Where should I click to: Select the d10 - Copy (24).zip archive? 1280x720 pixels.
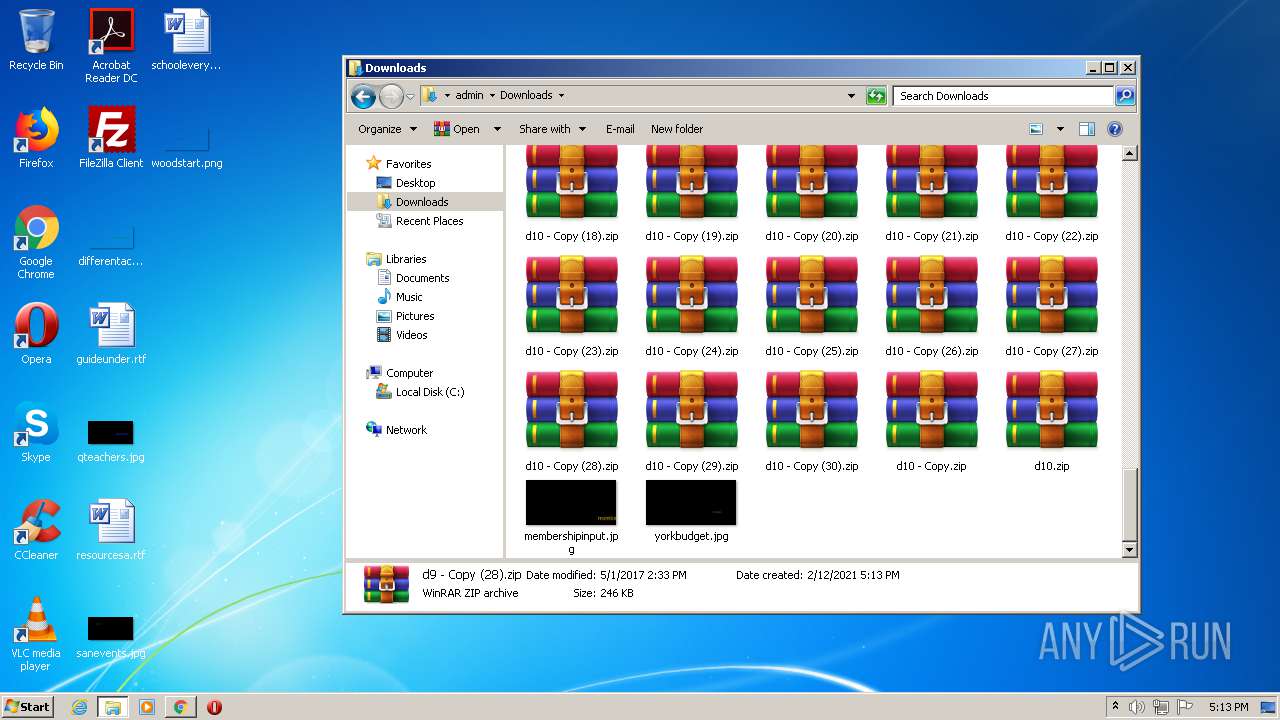click(692, 307)
